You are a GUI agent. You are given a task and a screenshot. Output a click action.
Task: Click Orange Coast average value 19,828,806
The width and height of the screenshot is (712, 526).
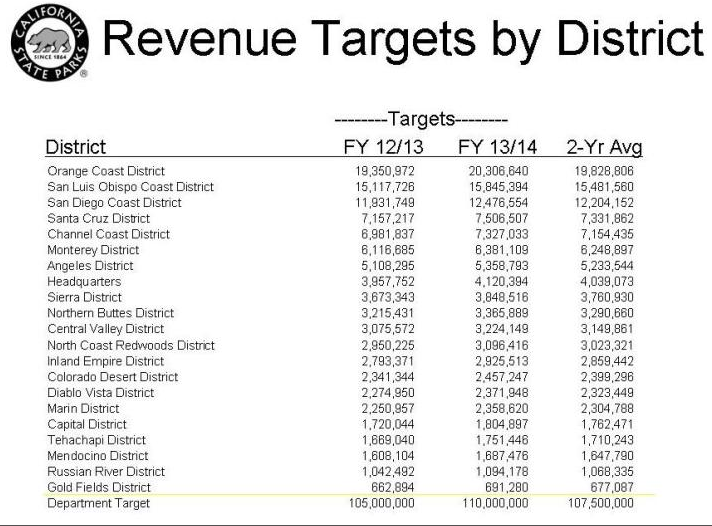(x=604, y=171)
